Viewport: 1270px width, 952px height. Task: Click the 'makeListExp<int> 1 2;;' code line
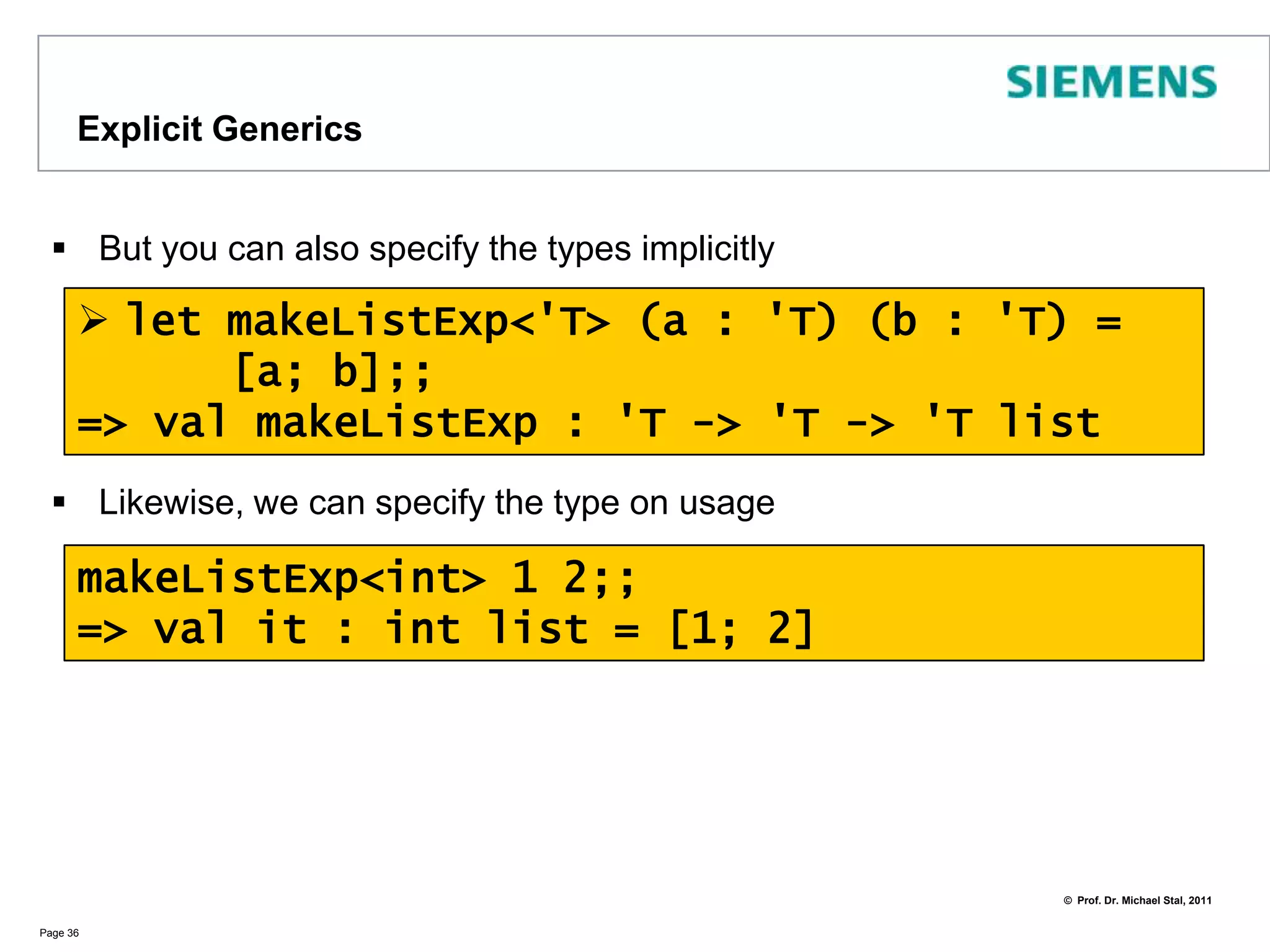tap(355, 578)
